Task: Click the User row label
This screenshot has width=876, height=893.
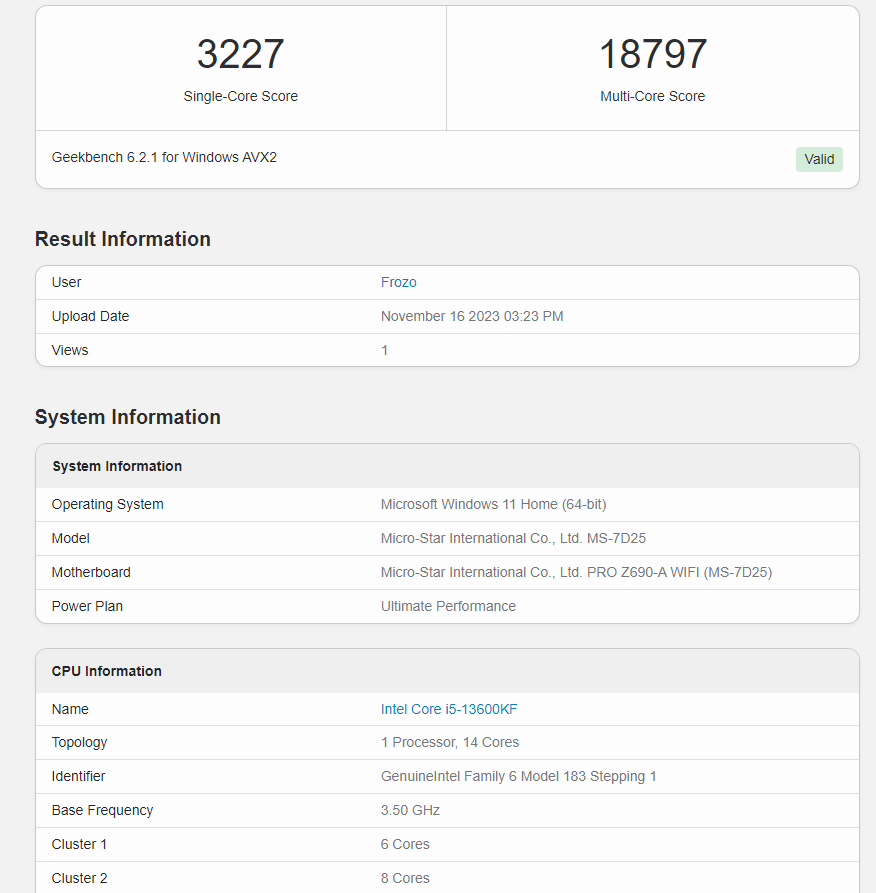Action: 66,282
